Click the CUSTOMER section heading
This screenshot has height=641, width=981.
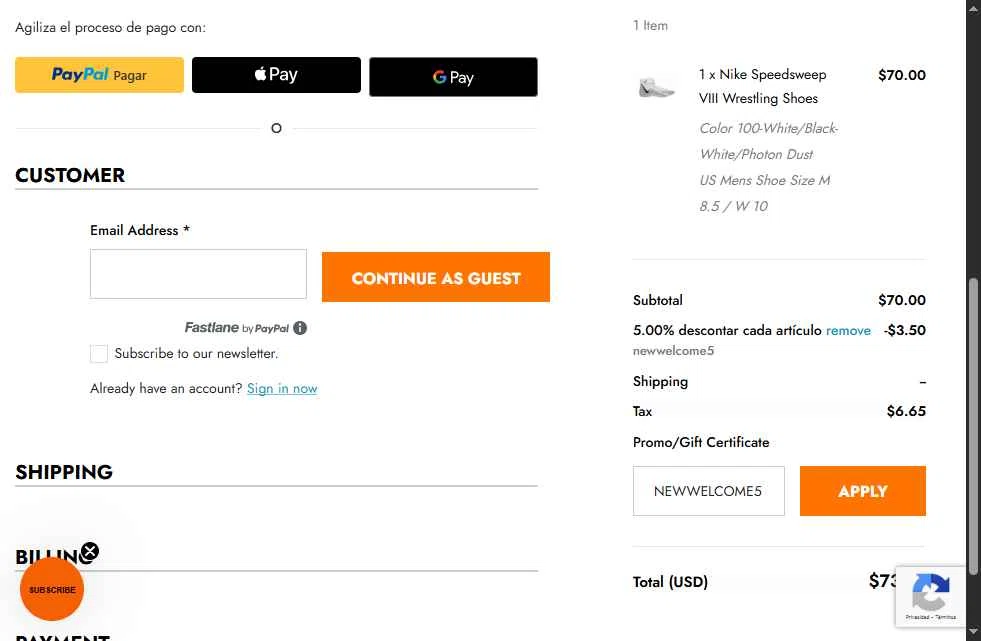click(70, 175)
